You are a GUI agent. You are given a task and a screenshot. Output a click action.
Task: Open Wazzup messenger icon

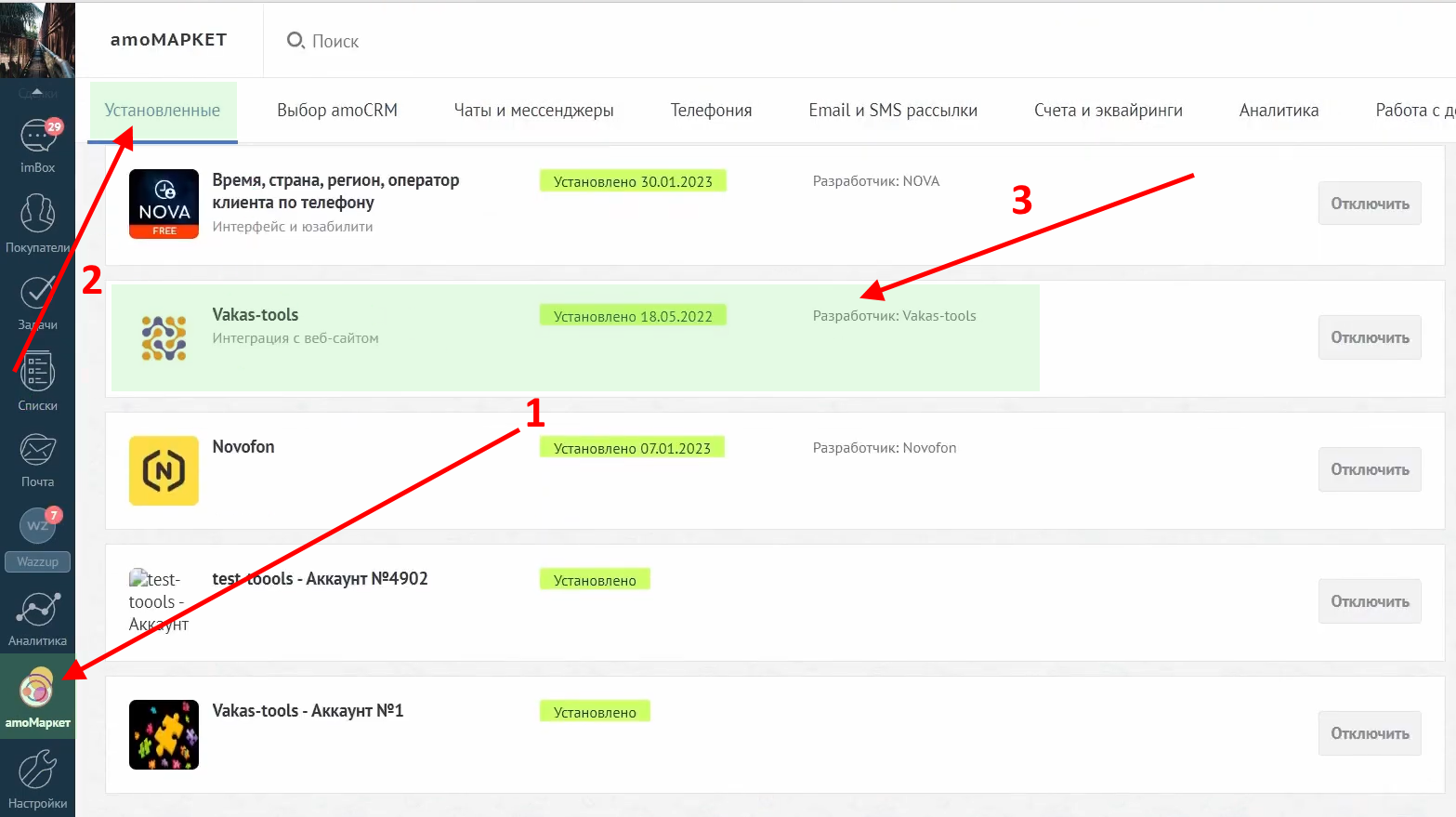point(37,527)
